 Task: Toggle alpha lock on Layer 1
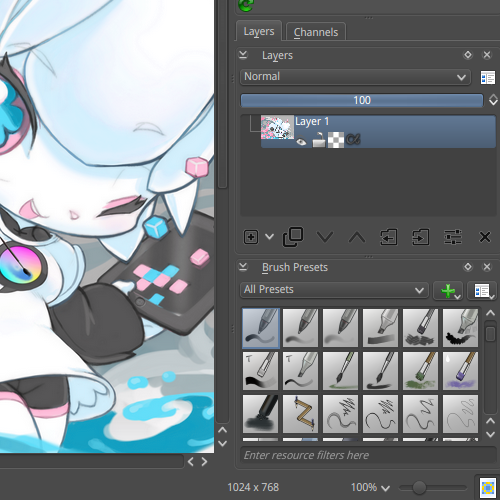click(353, 140)
